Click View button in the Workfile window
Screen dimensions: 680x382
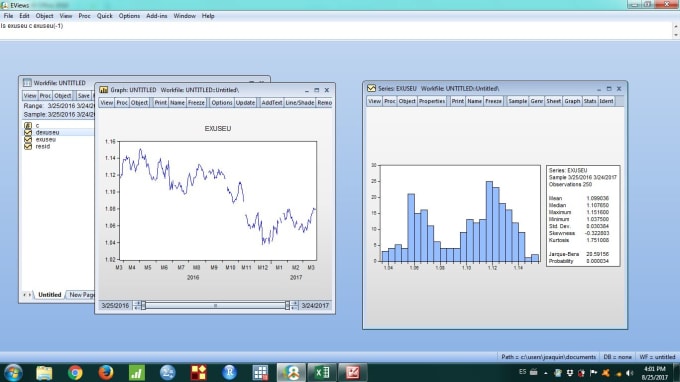tap(30, 95)
